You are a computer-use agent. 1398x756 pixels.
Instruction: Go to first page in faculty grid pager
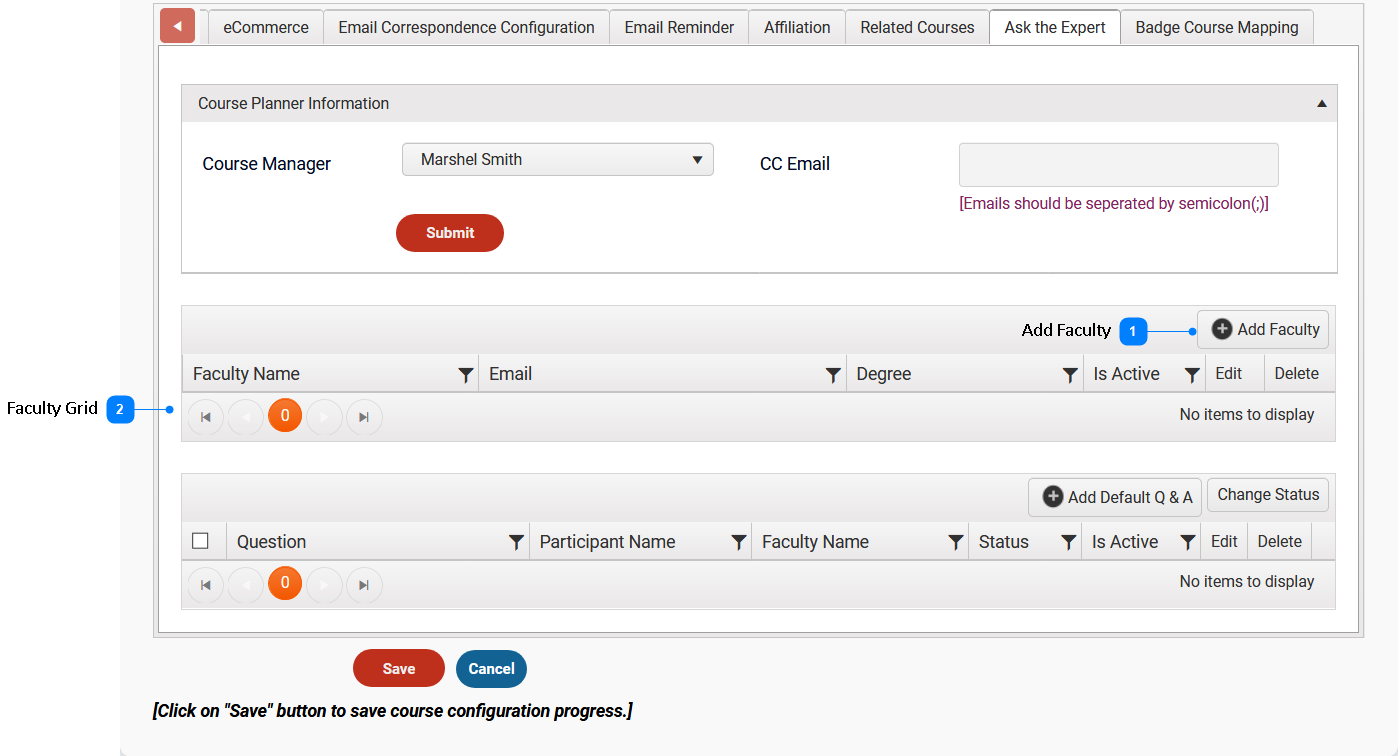tap(206, 417)
